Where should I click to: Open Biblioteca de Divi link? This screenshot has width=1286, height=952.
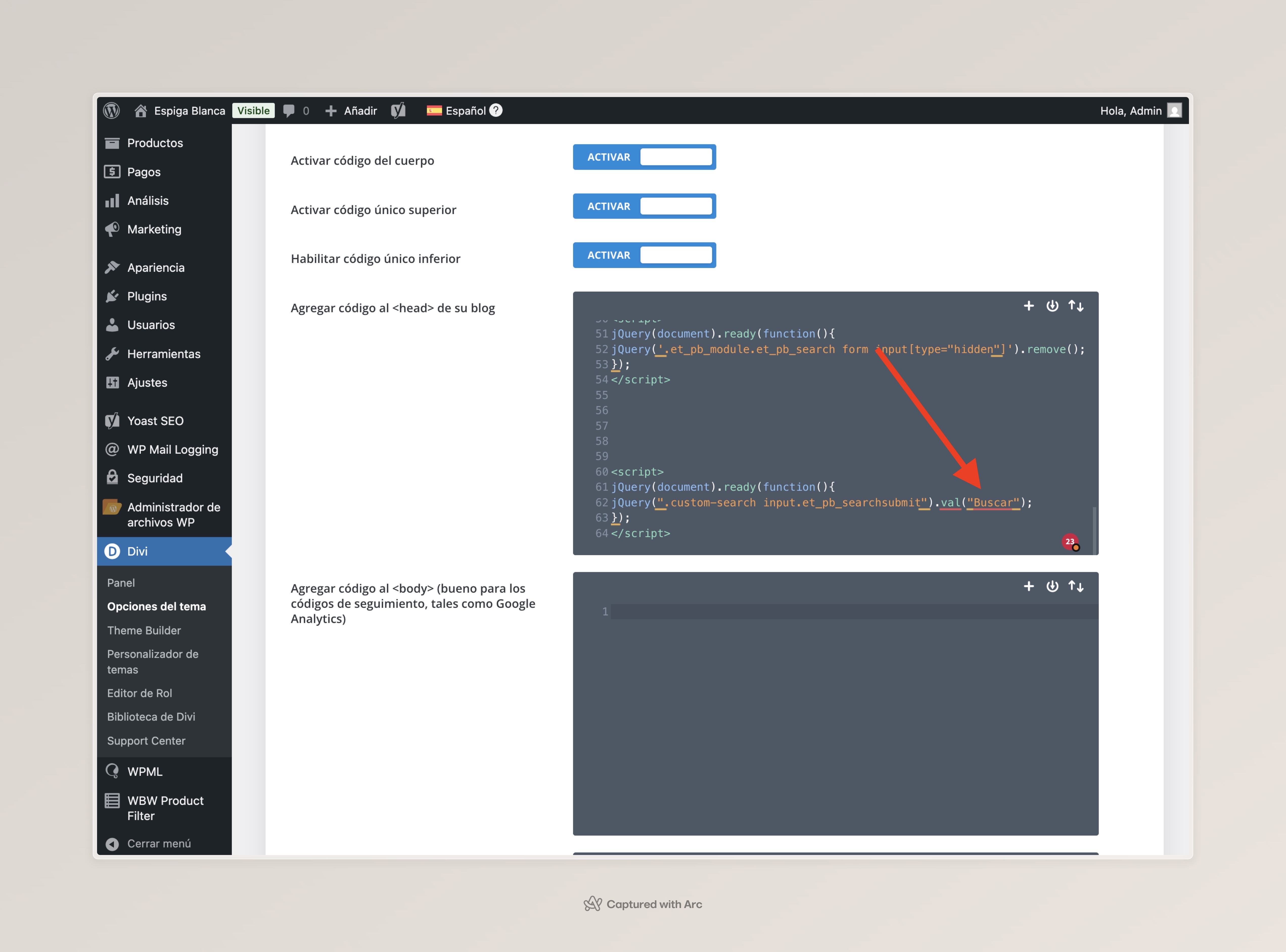click(x=151, y=717)
